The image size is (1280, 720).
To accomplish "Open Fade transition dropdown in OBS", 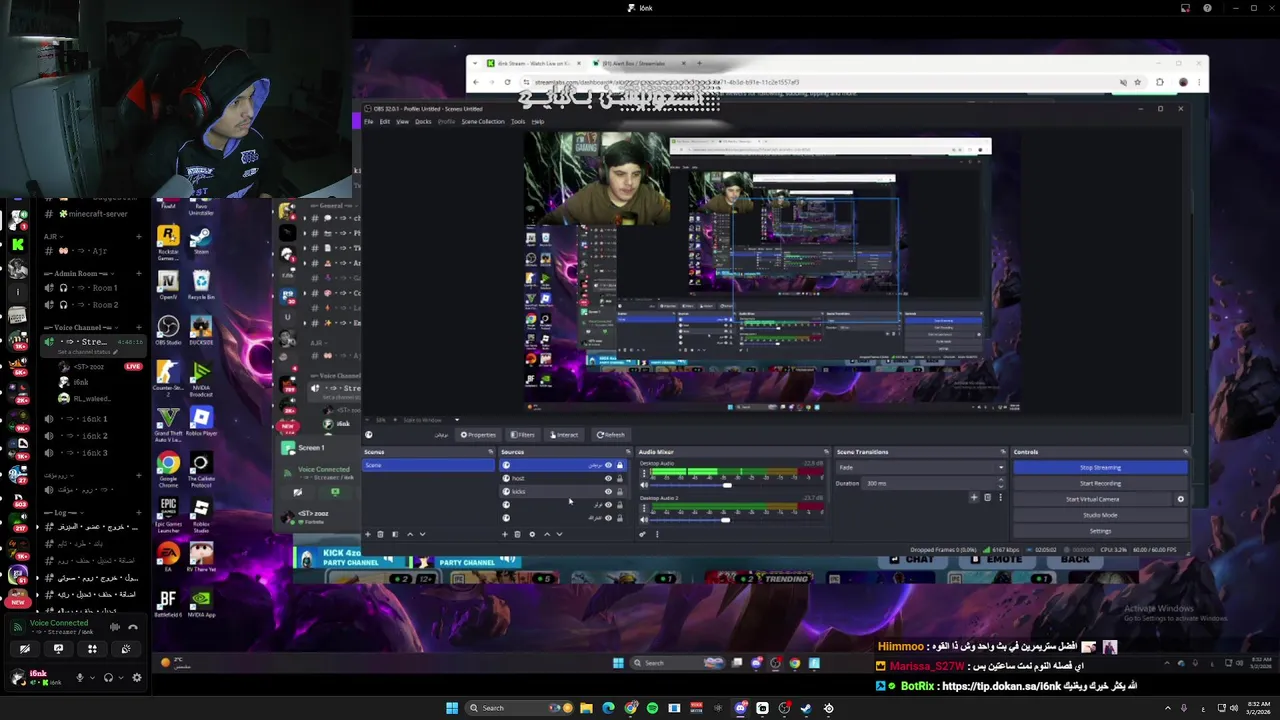I will pos(921,467).
